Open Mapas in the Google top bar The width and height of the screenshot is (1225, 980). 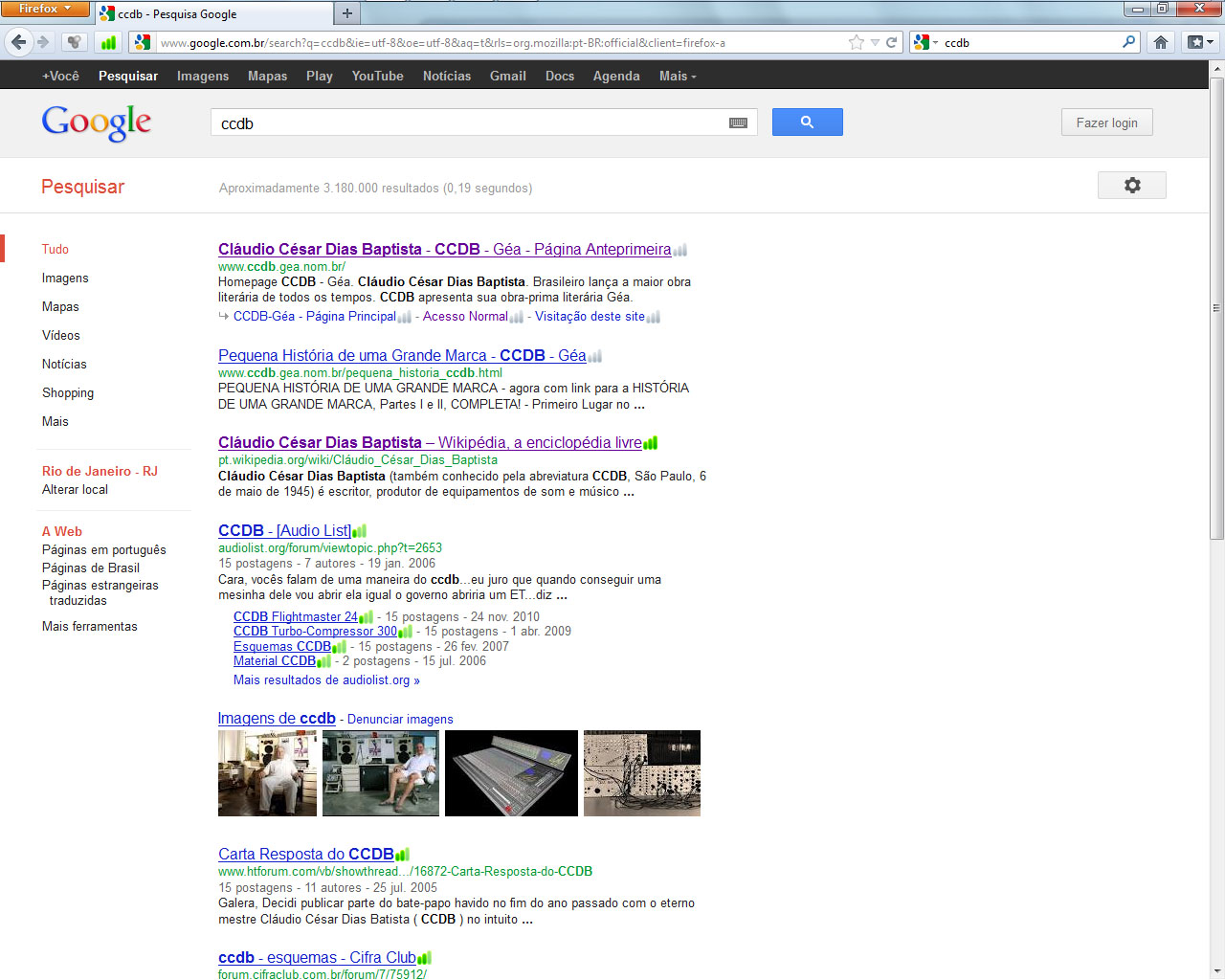click(267, 76)
